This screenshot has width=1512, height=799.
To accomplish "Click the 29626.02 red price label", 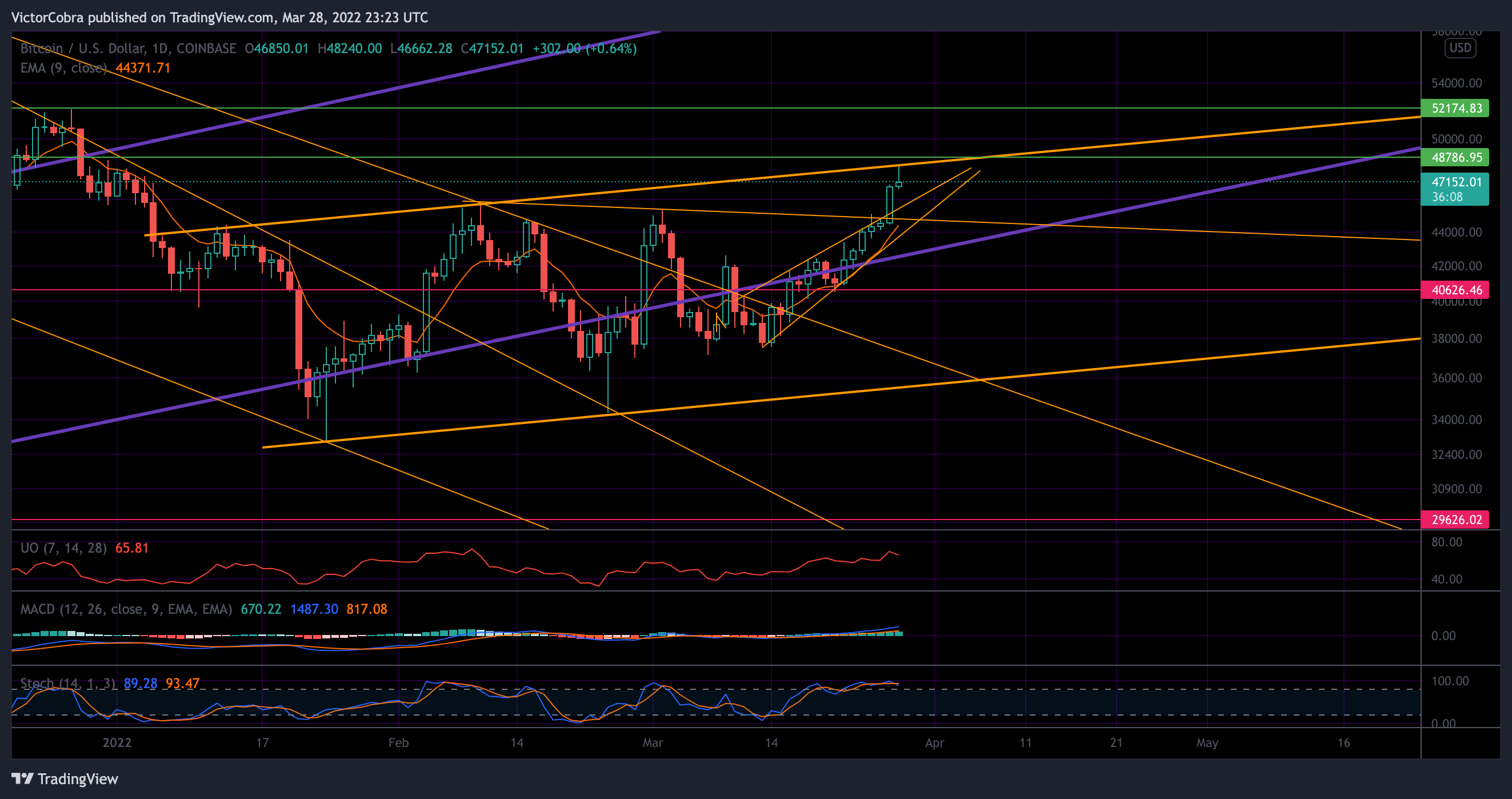I will [x=1455, y=520].
